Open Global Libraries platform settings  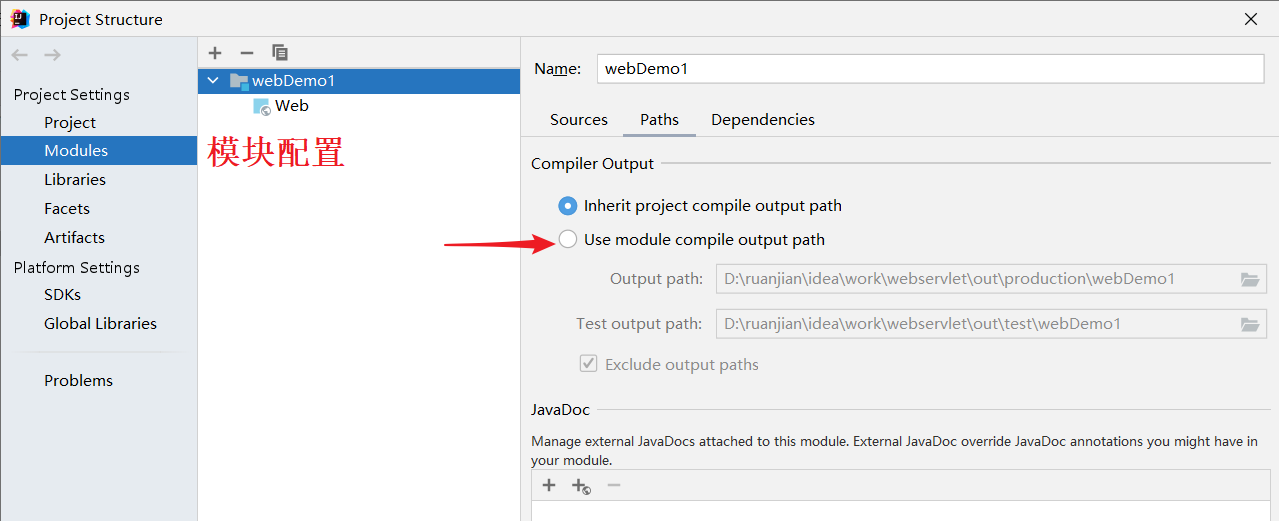click(x=99, y=324)
